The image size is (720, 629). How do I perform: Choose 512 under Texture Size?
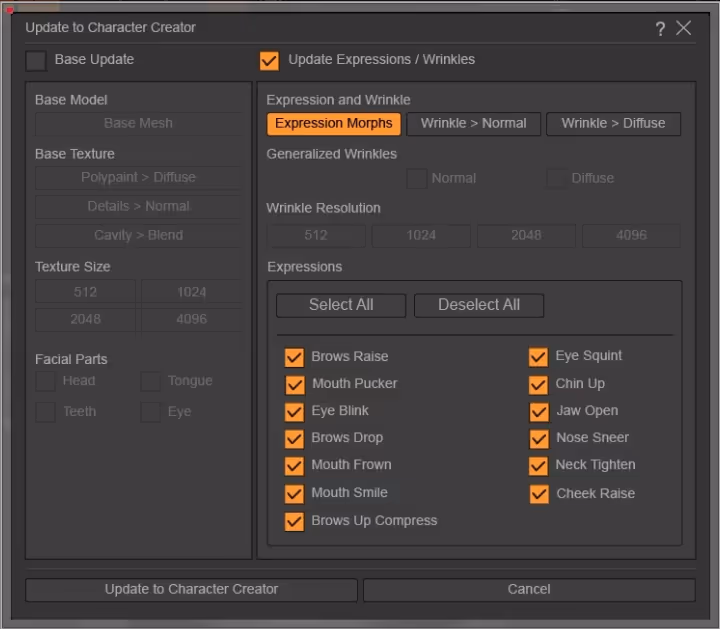click(x=85, y=292)
